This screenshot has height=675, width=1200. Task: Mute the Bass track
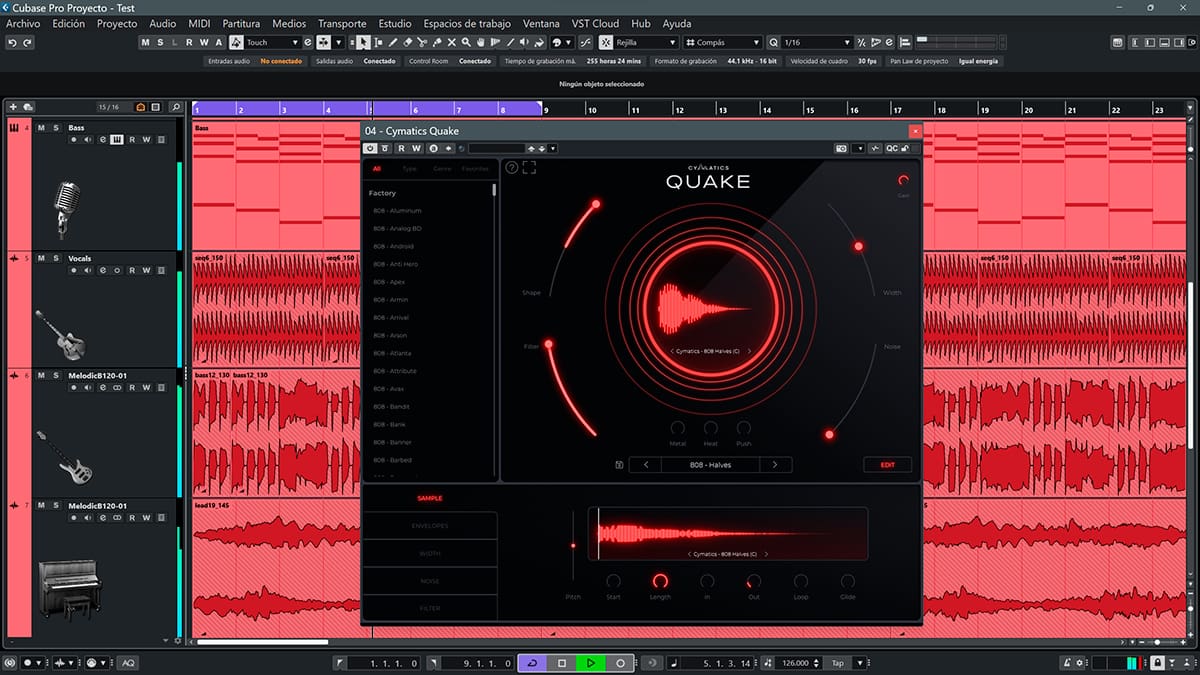41,128
